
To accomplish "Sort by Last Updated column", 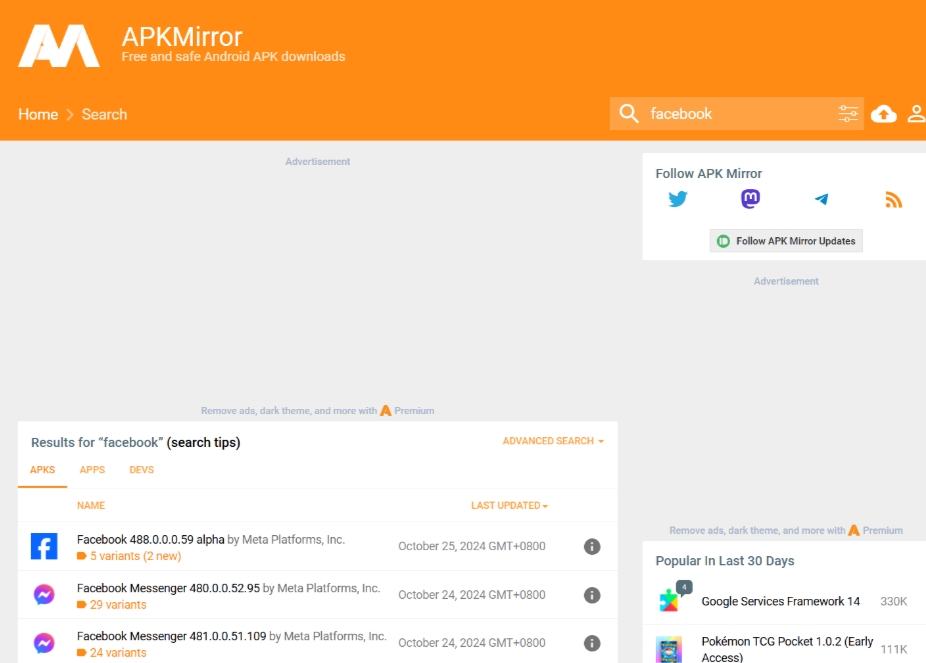I will point(510,505).
